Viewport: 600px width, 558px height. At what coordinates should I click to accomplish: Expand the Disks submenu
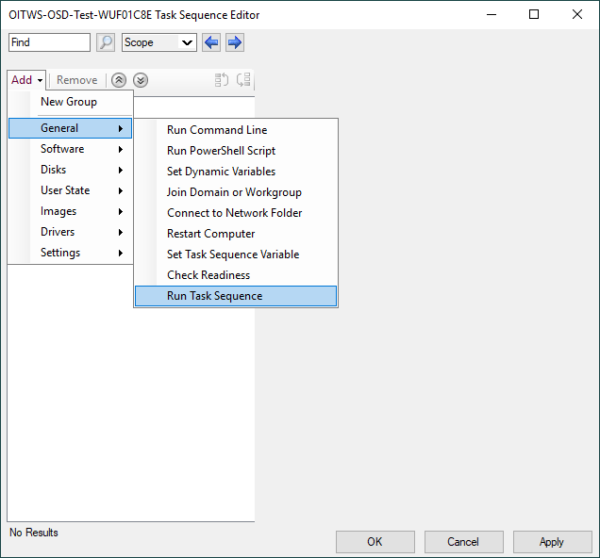coord(70,170)
